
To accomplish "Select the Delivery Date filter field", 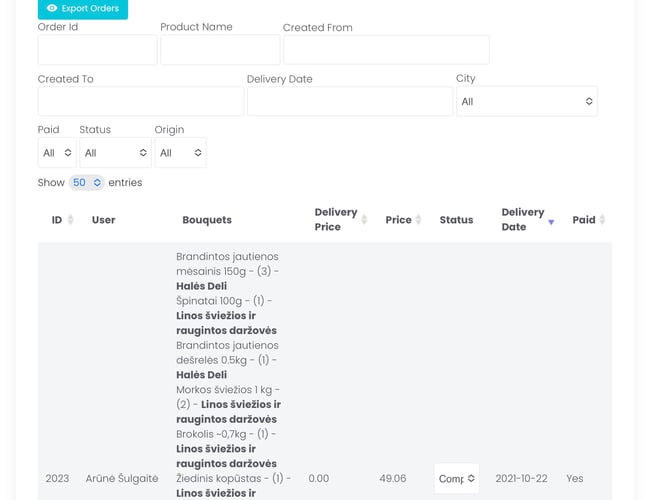I will tap(349, 101).
